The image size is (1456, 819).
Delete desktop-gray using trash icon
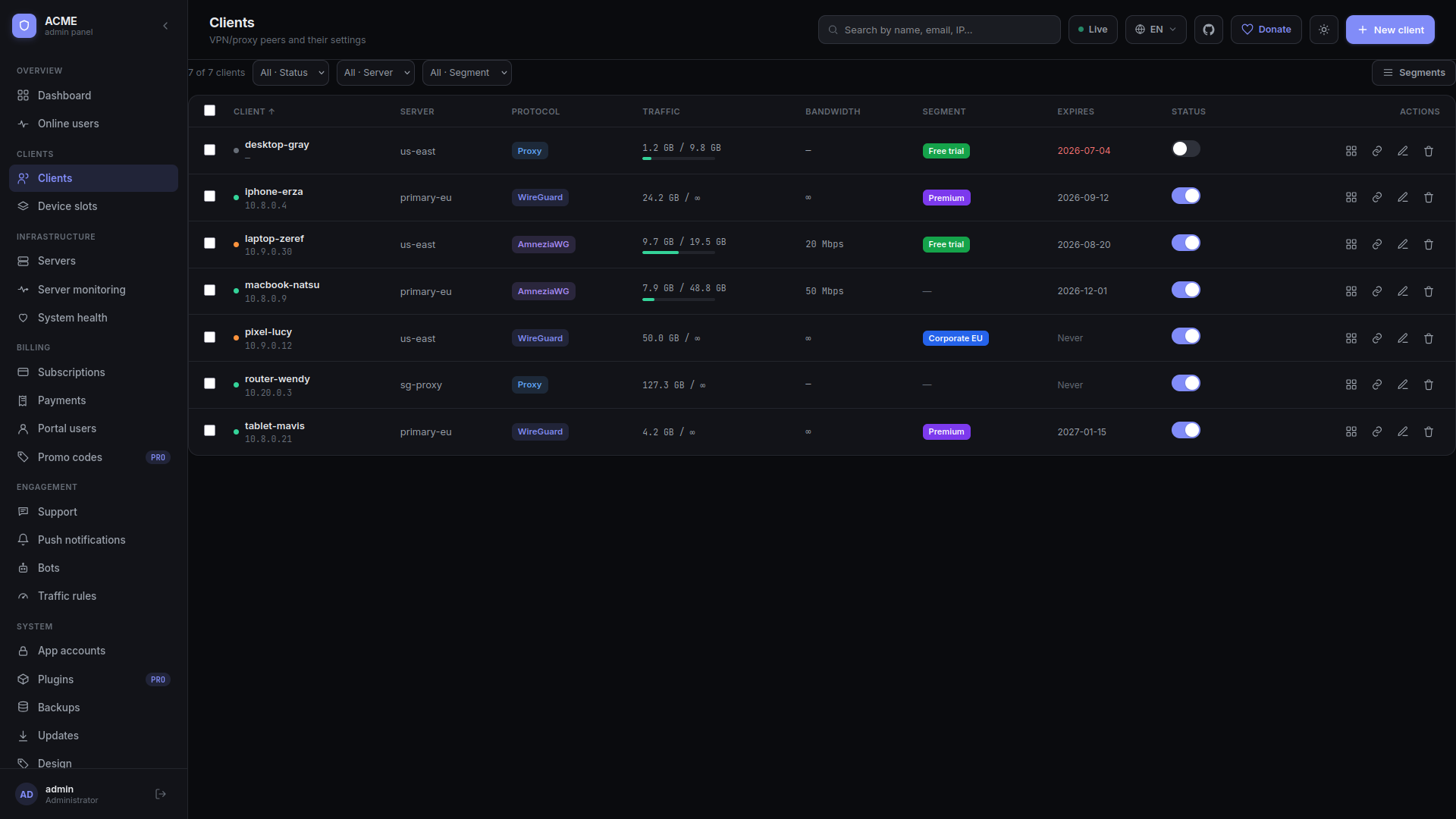(1429, 151)
